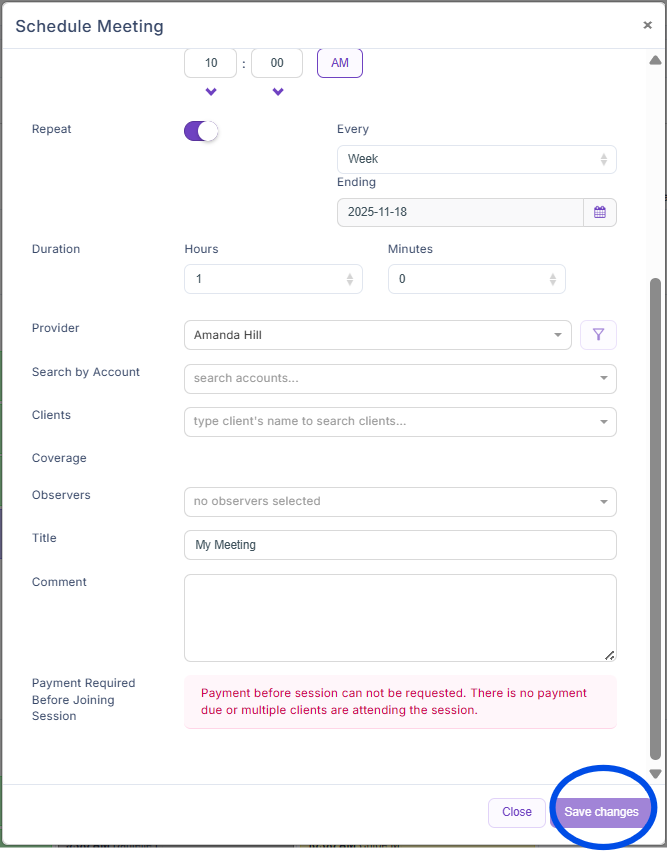Screen dimensions: 667x851
Task: Click the Ending date input field
Action: (x=460, y=212)
